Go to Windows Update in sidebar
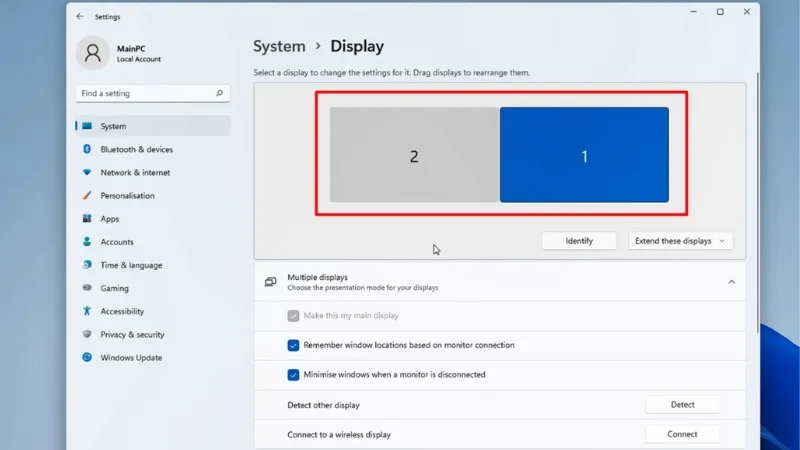Screen dimensions: 800x450 click(130, 358)
